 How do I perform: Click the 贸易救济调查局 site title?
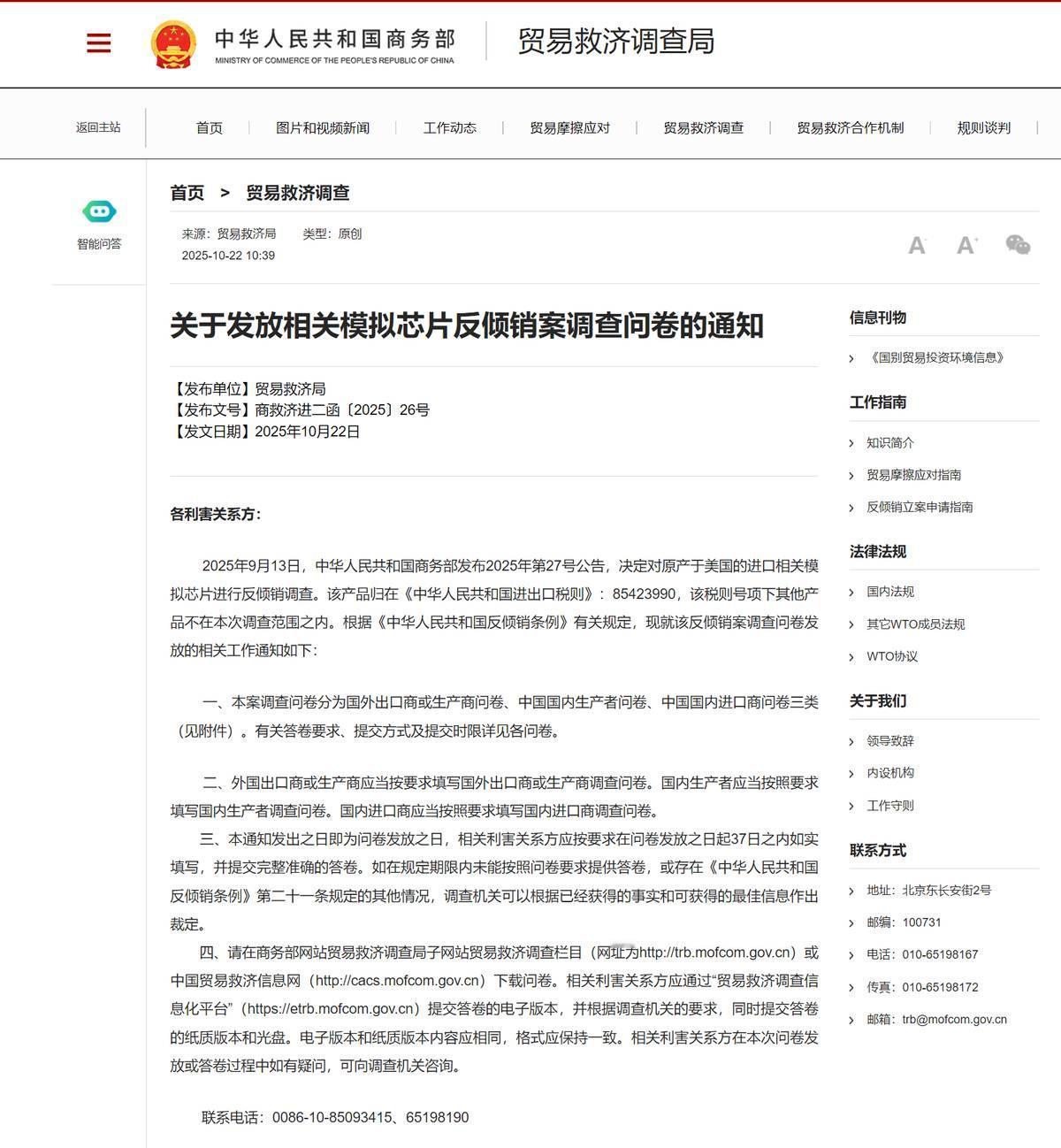(x=615, y=42)
